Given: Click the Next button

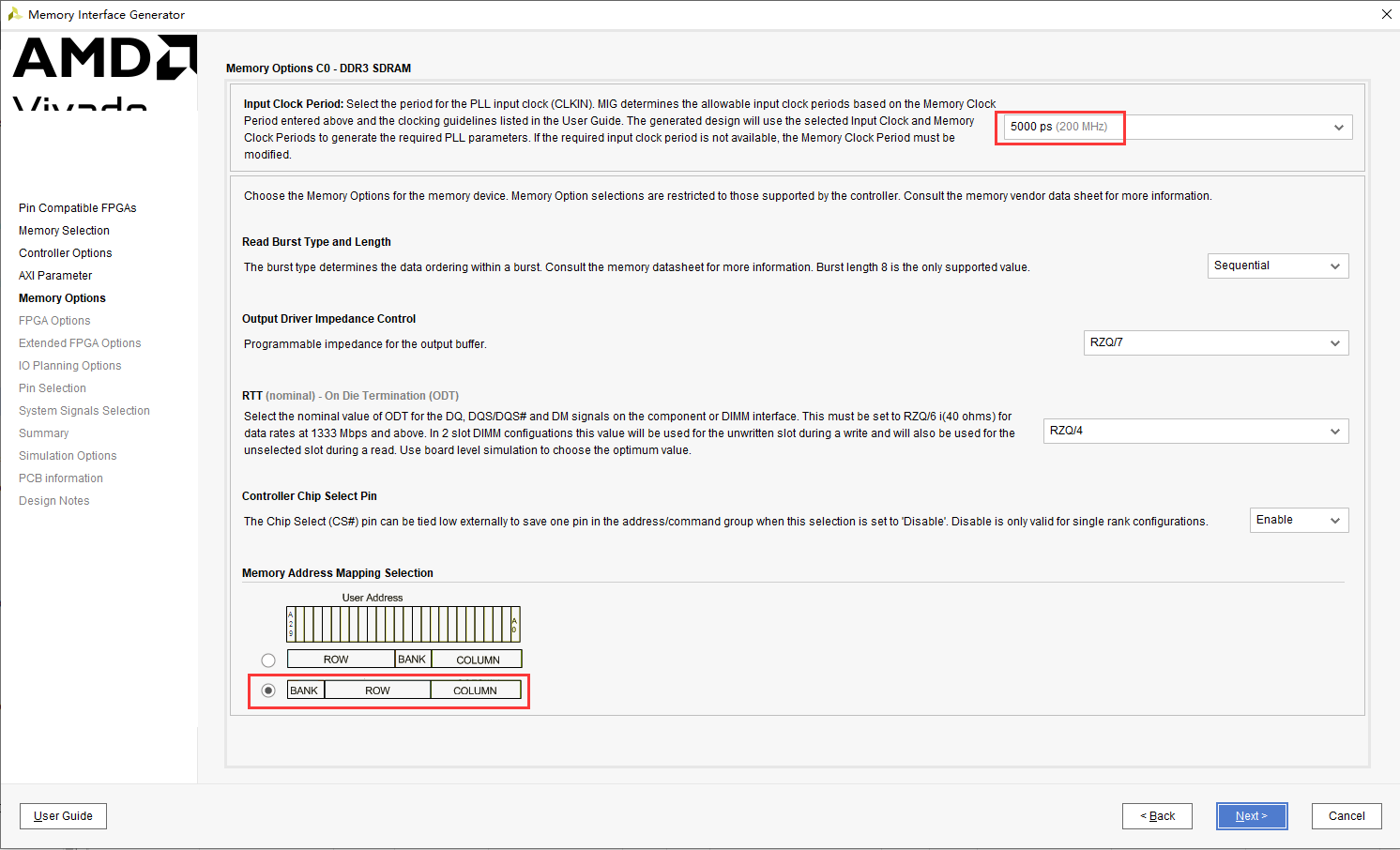Looking at the screenshot, I should point(1252,815).
